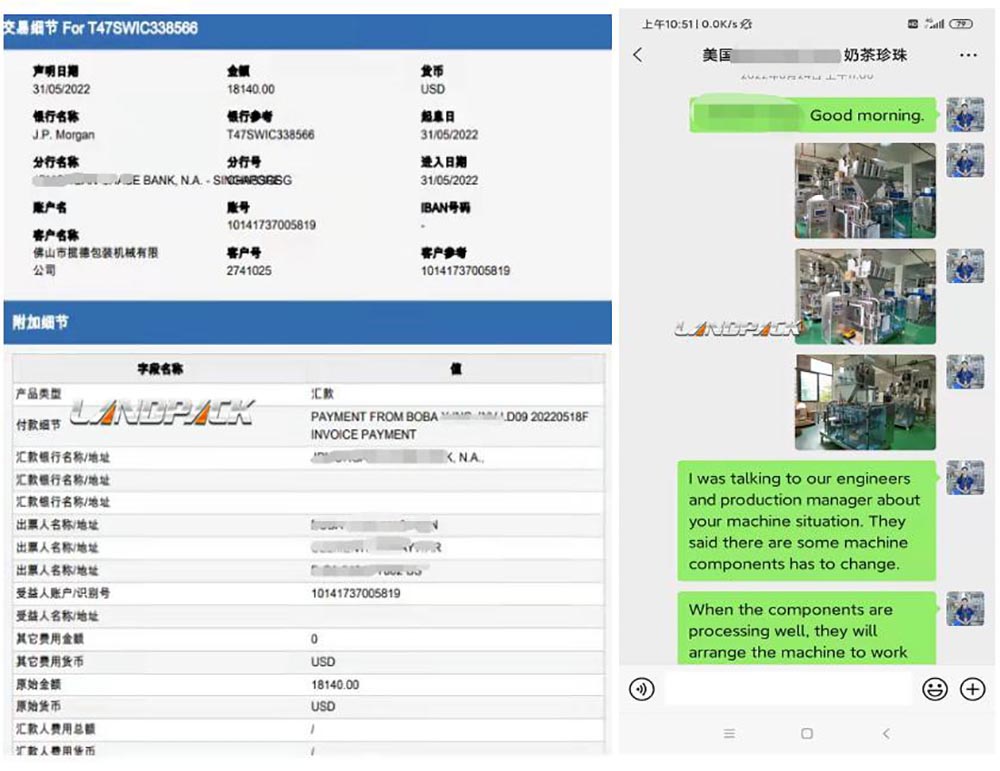
Task: Tap the back arrow in chat header
Action: pyautogui.click(x=639, y=55)
